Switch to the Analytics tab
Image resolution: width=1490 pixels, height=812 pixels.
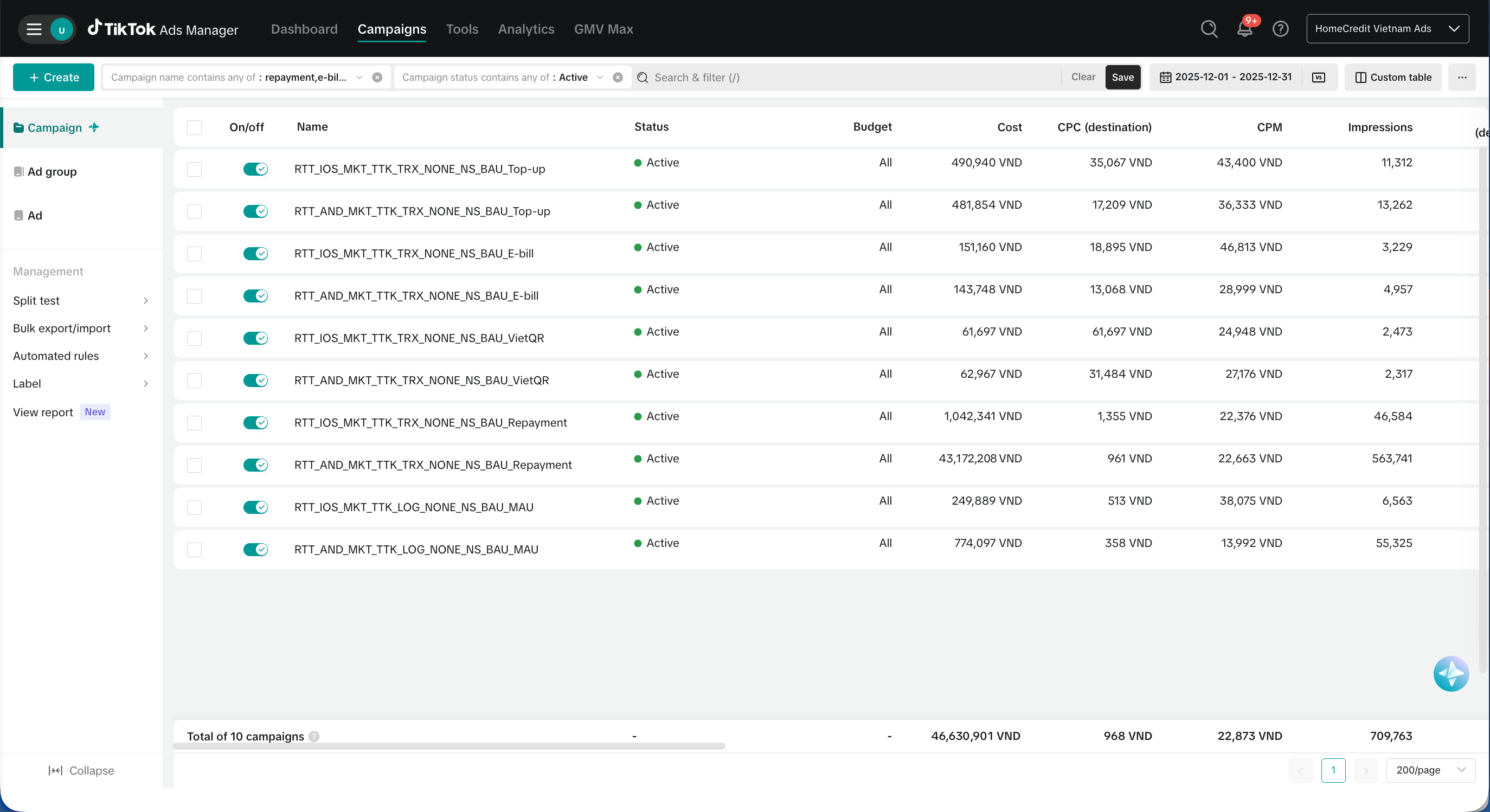pos(526,29)
